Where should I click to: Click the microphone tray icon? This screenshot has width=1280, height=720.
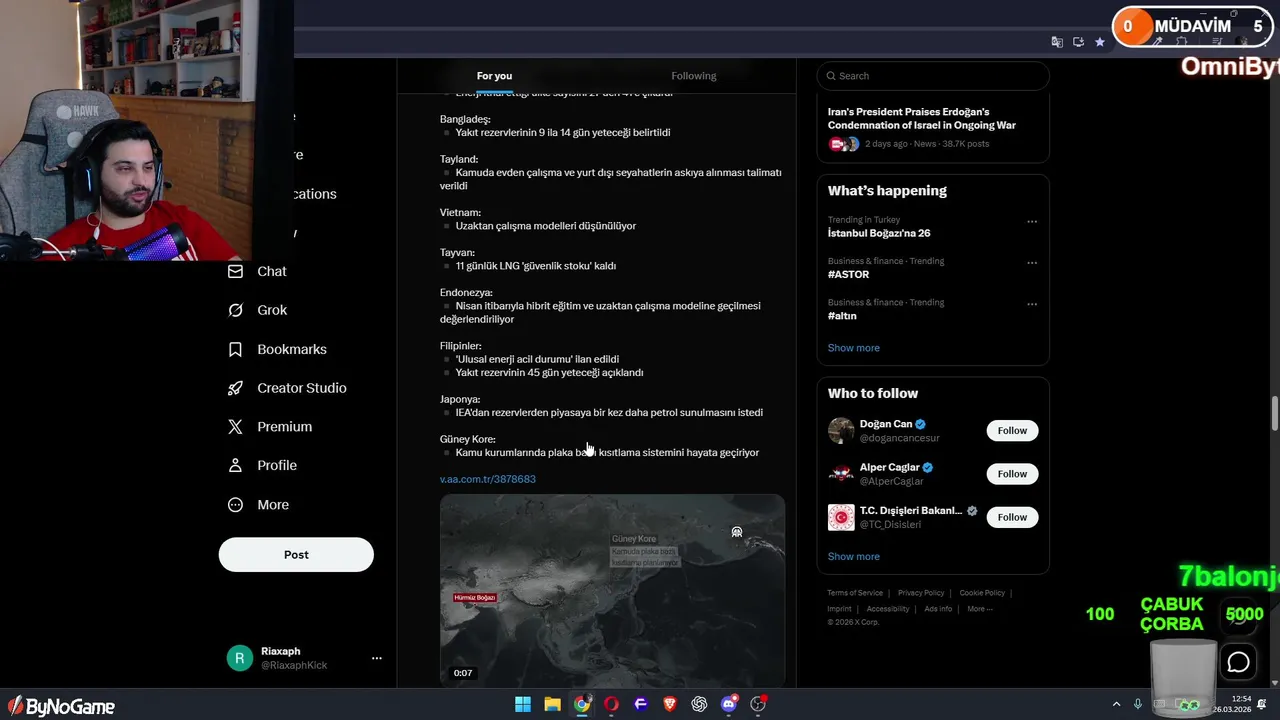click(1138, 704)
